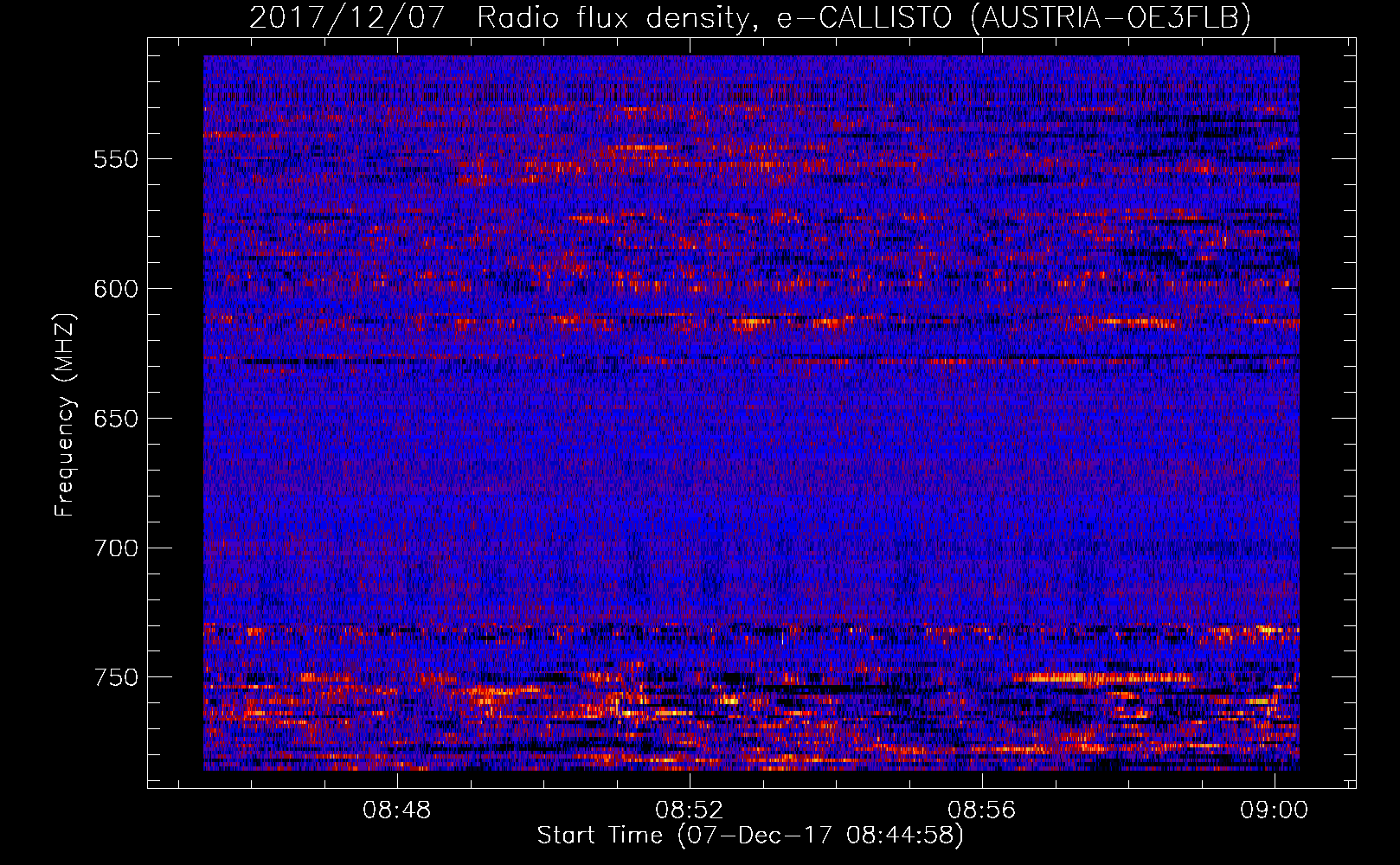
Task: Select the 'e-CALLISTO (AUSTRIA-OE3FLB)' station label
Action: (1013, 17)
